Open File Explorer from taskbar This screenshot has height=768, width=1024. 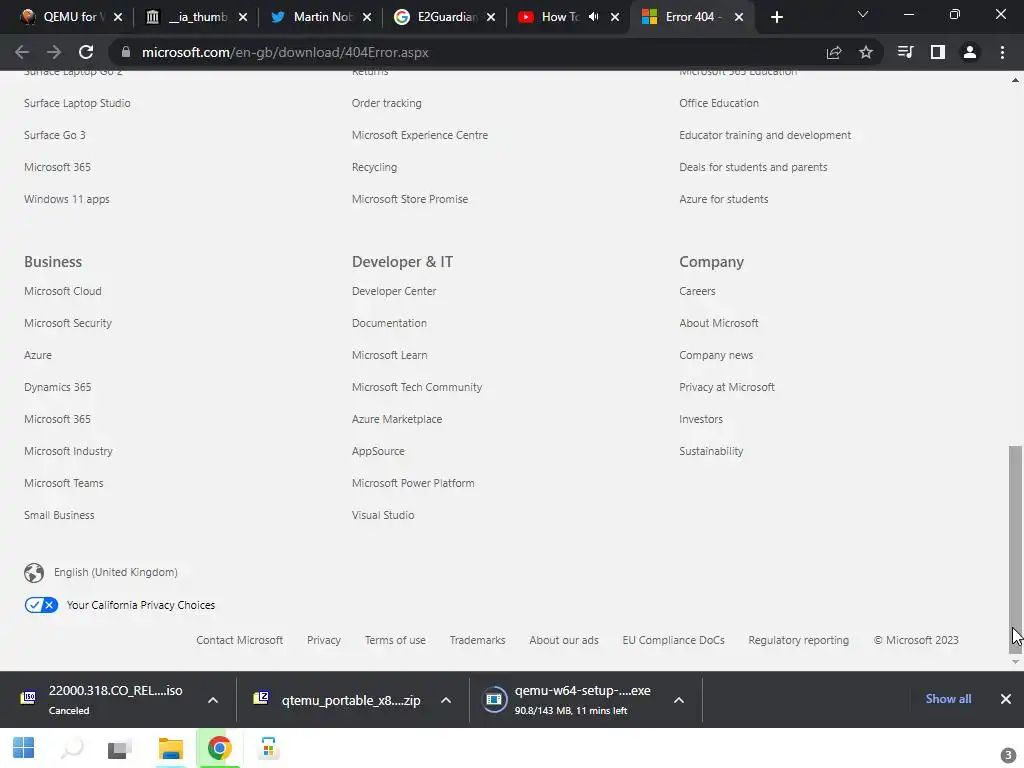[170, 748]
